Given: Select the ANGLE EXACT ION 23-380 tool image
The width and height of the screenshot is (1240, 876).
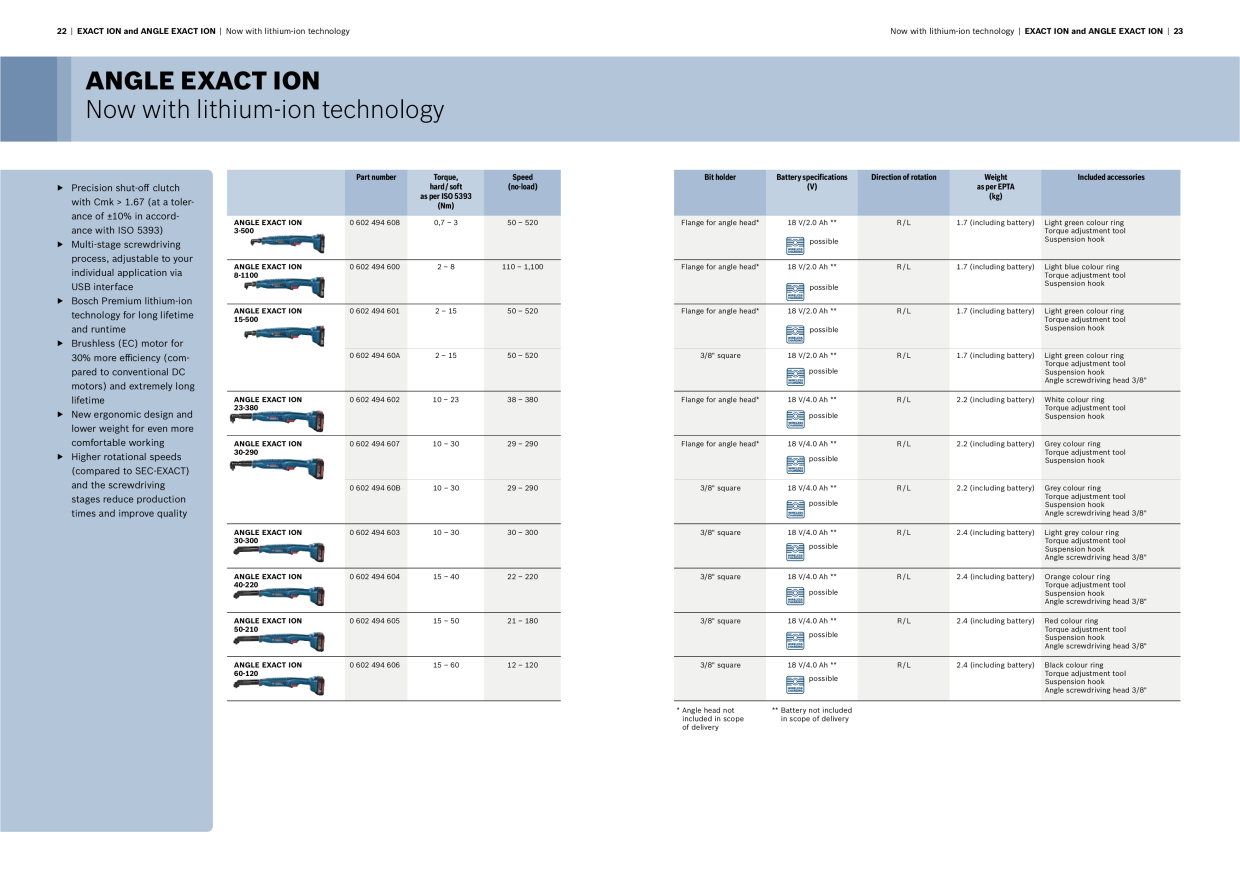Looking at the screenshot, I should click(x=277, y=418).
